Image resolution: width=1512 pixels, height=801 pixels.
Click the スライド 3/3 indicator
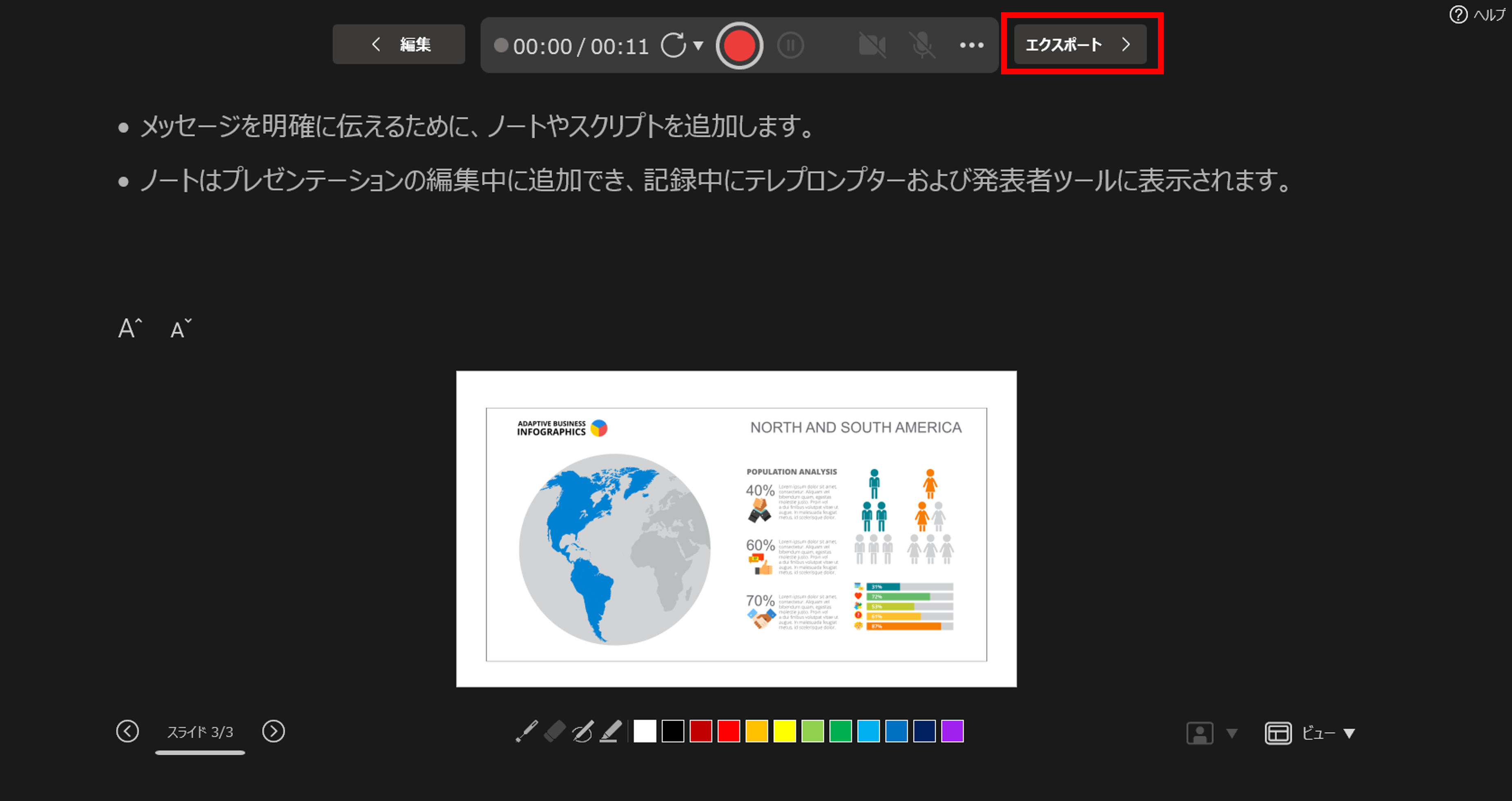click(200, 732)
